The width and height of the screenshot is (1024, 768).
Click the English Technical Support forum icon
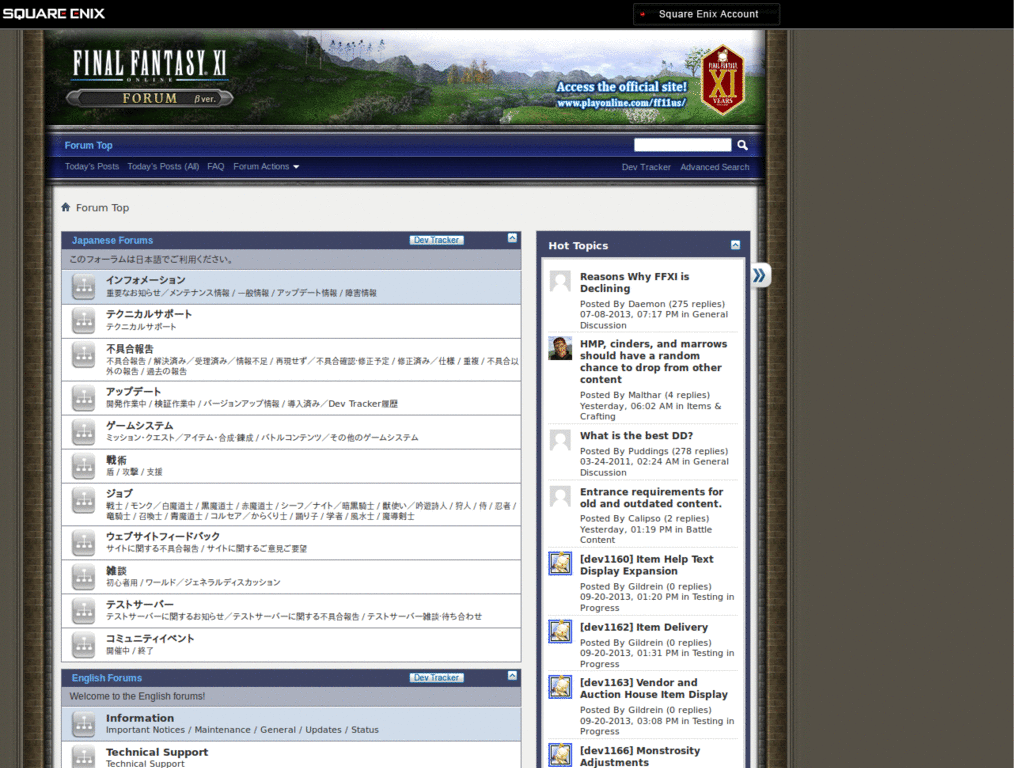pos(84,756)
